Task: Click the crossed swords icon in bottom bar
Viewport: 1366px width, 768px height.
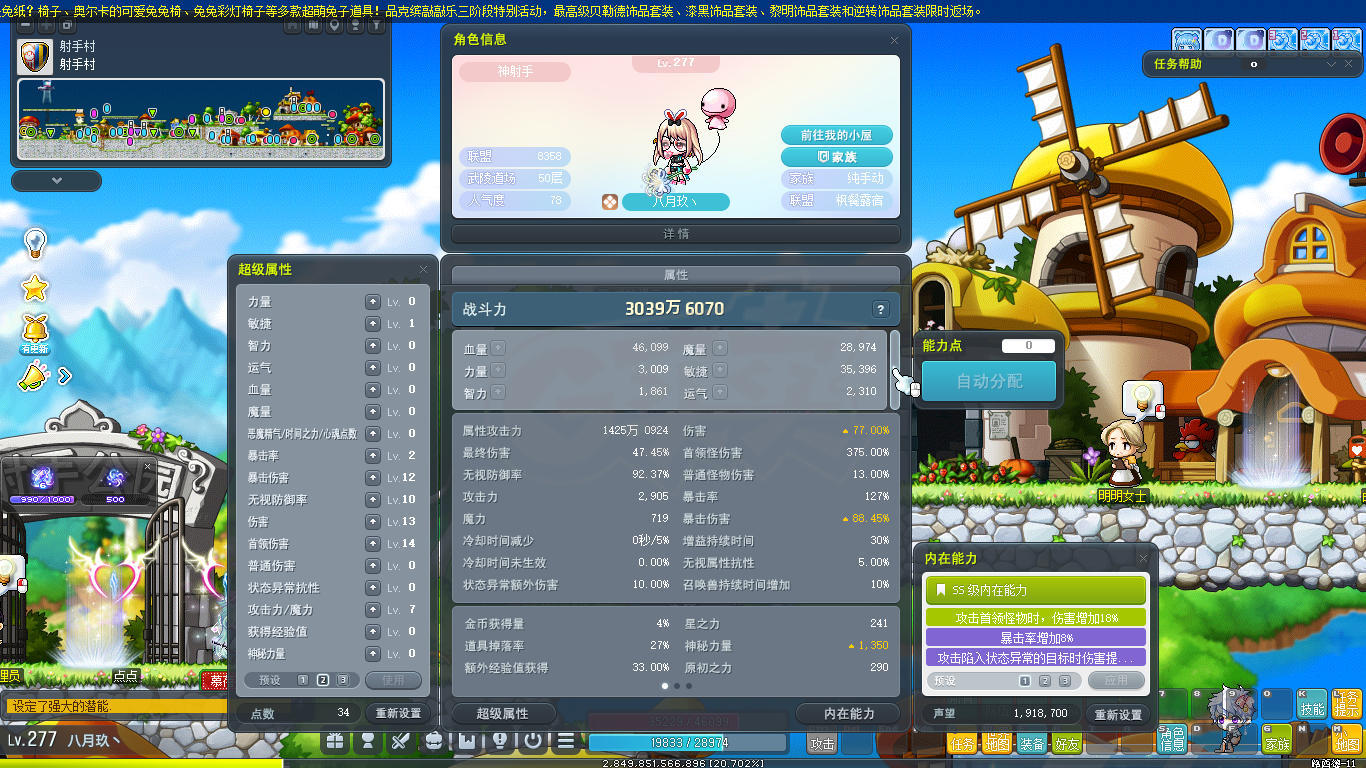Action: [400, 742]
